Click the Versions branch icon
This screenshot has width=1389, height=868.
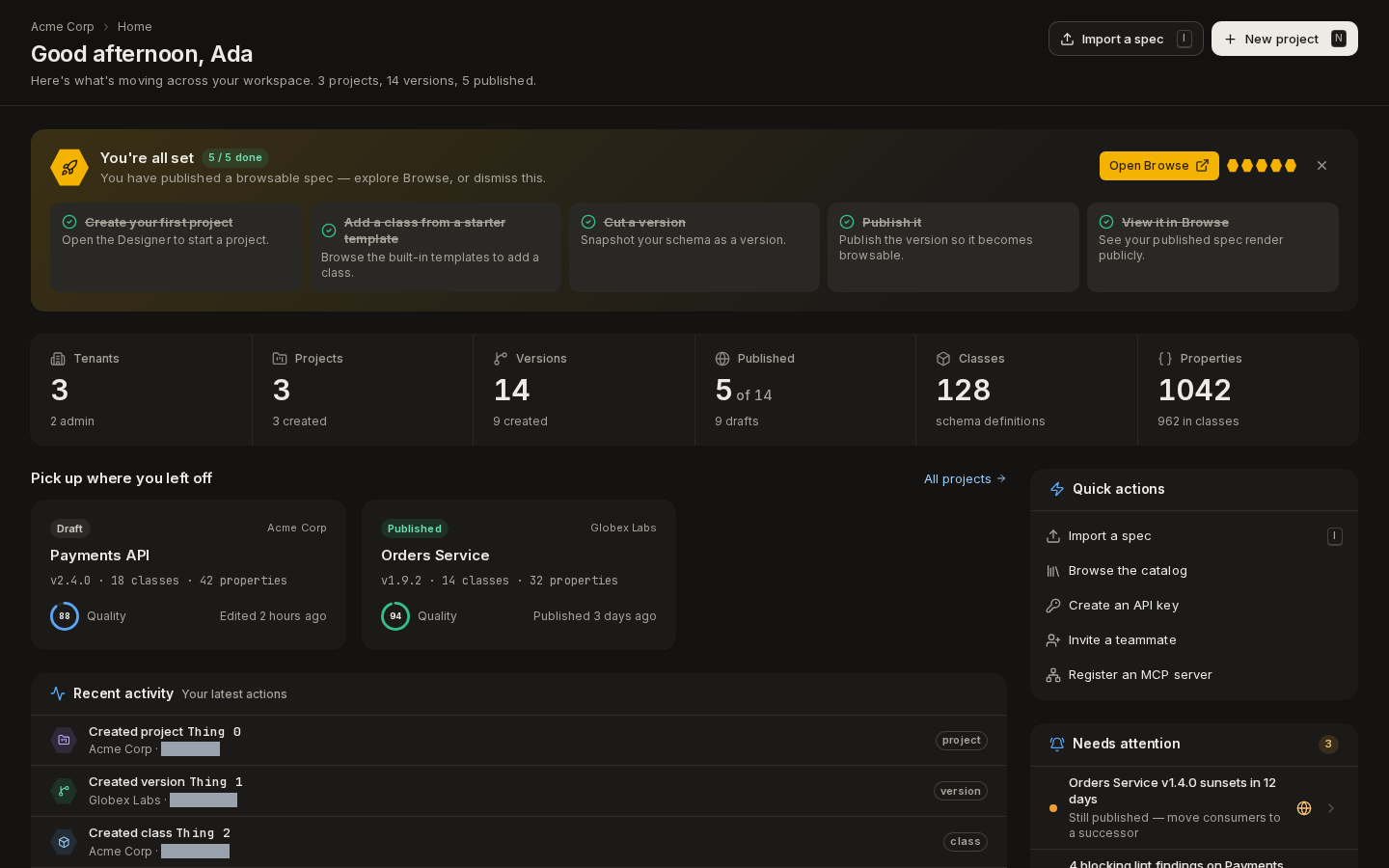(x=501, y=359)
